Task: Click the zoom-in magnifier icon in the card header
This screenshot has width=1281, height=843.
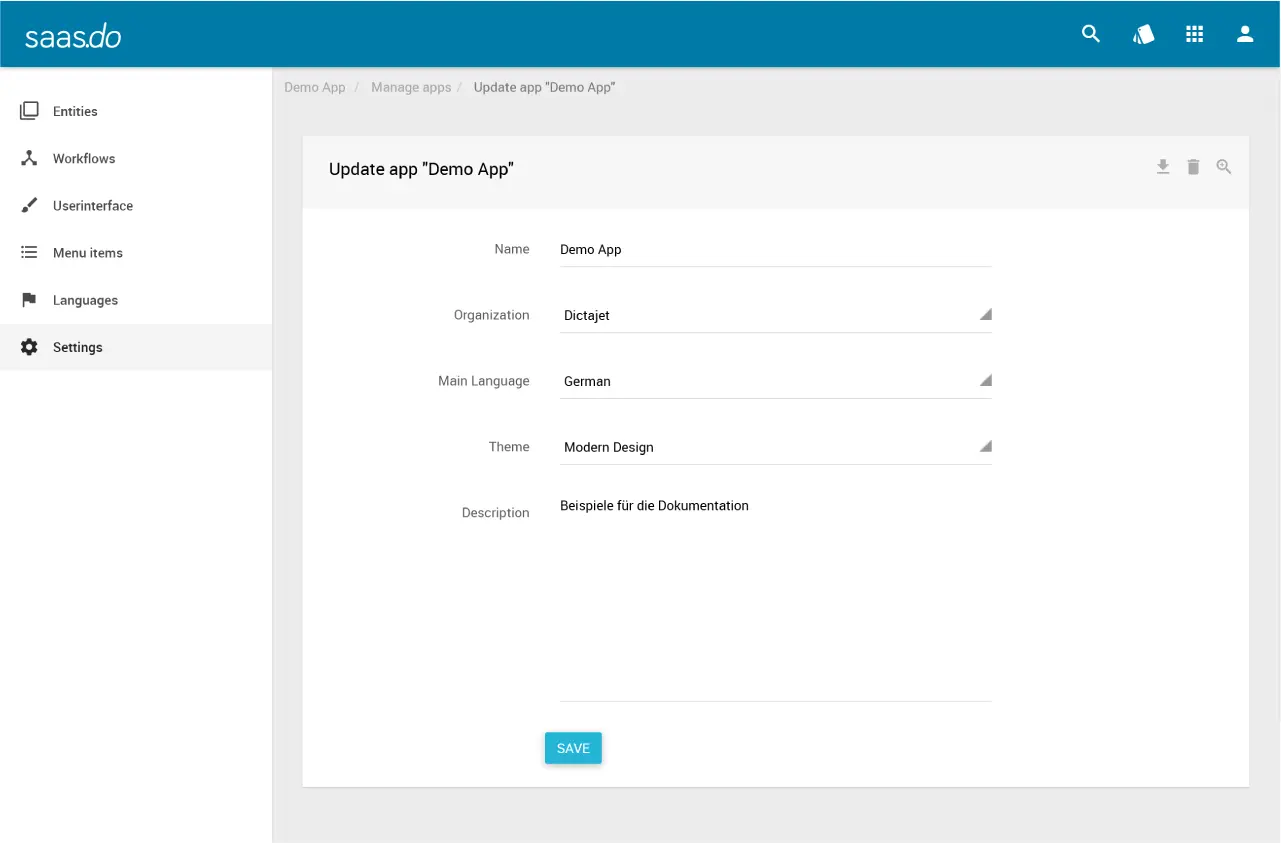Action: [x=1224, y=167]
